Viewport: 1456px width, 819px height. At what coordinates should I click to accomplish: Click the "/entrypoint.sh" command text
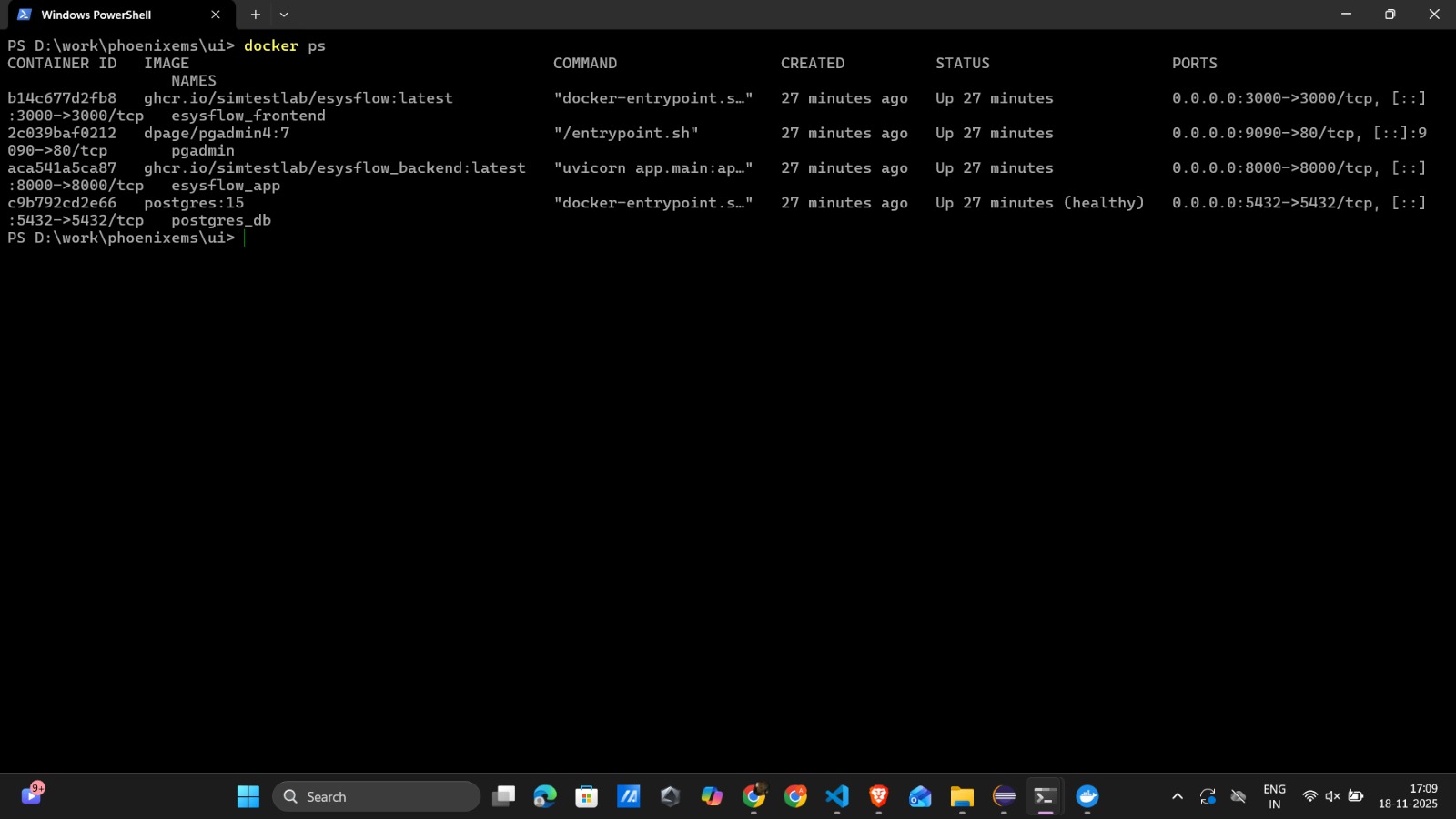pyautogui.click(x=626, y=133)
